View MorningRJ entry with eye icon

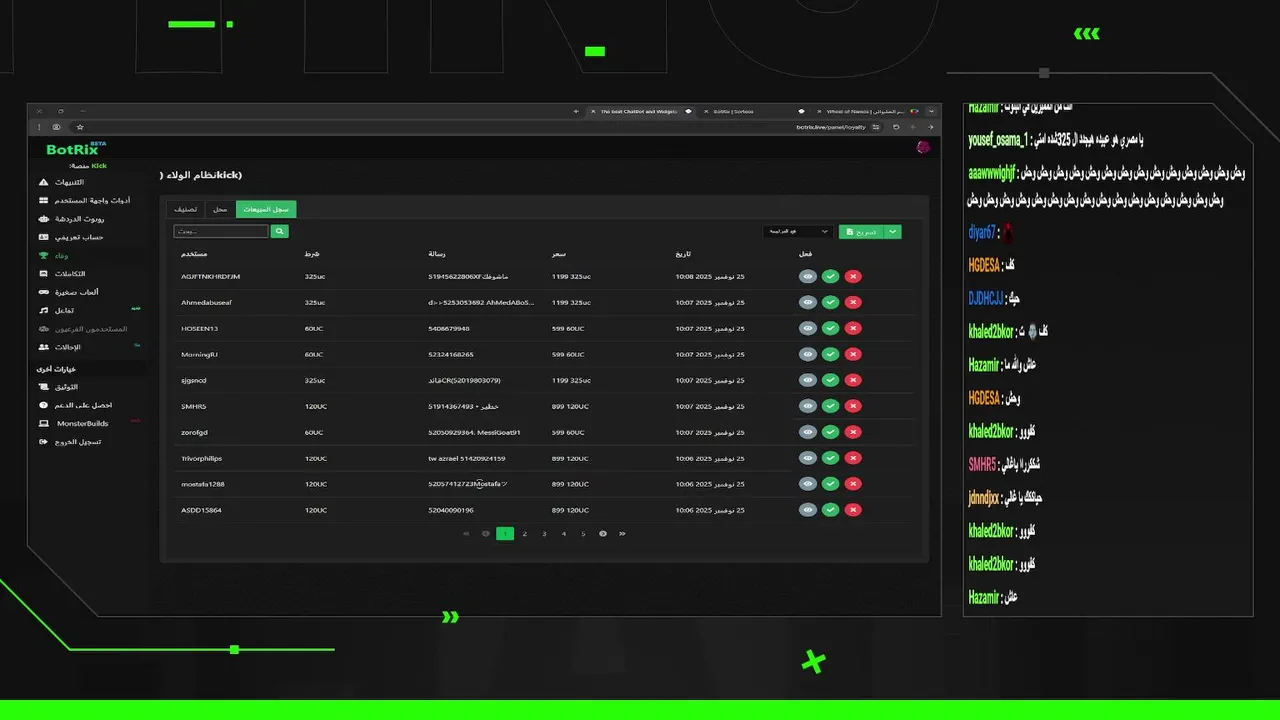click(808, 354)
